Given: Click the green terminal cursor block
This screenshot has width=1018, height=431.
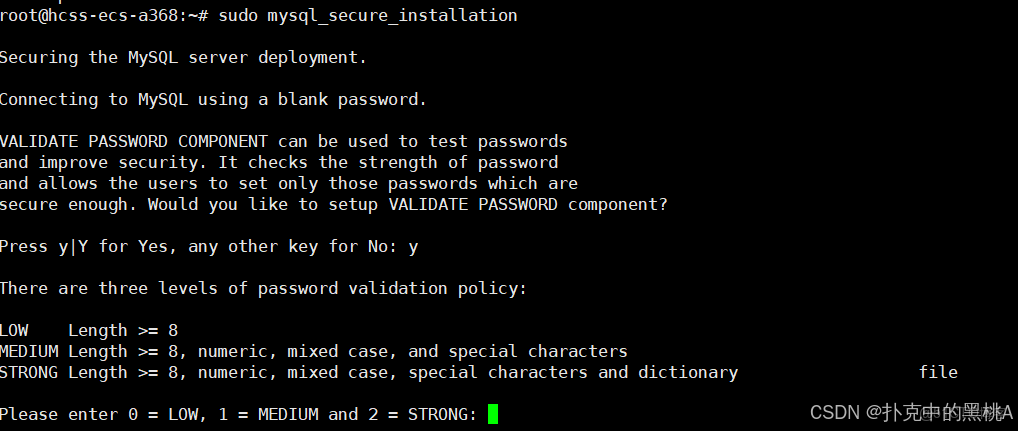Looking at the screenshot, I should click(492, 414).
